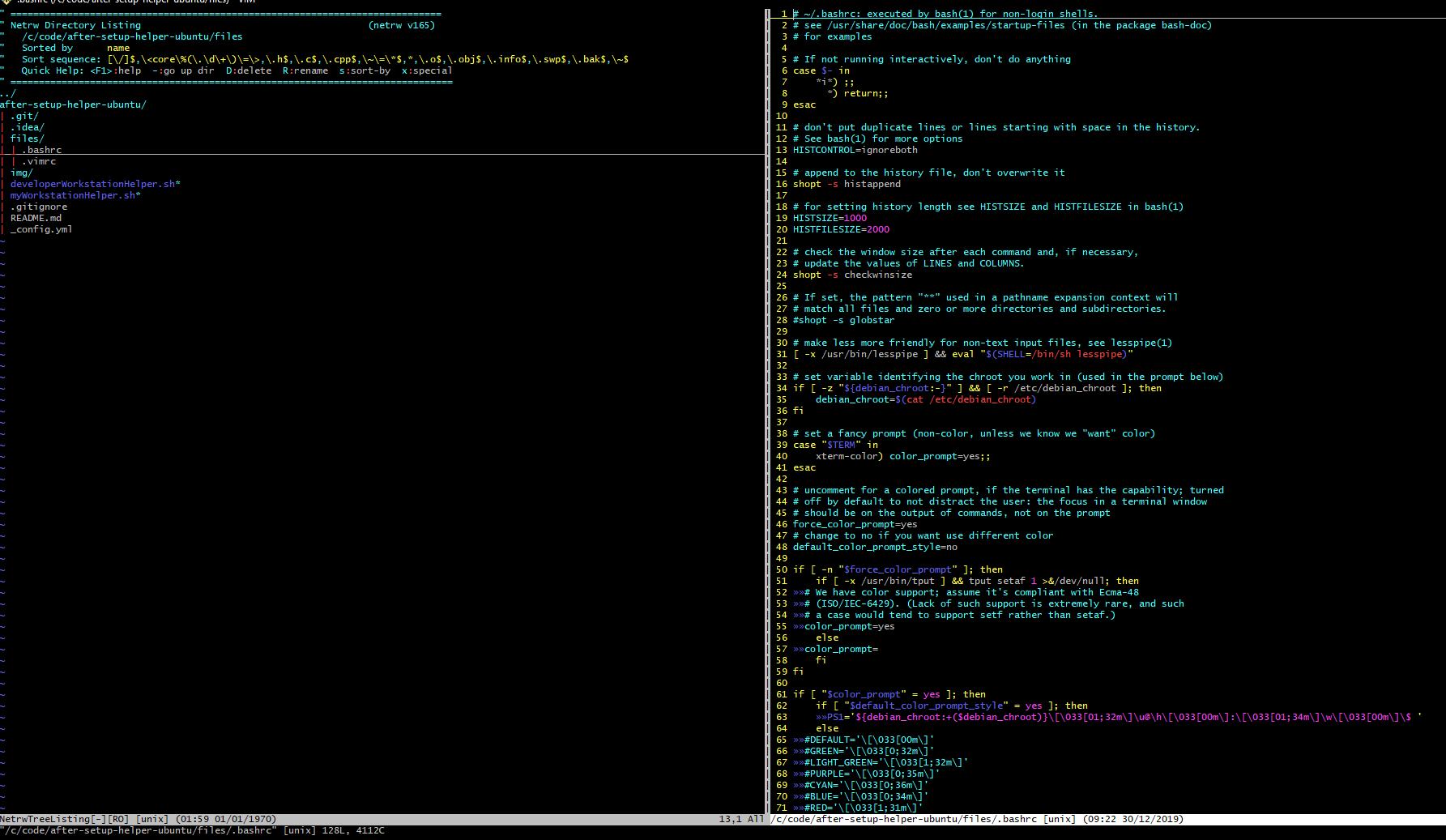Open developerWorkstationHelper.sh* script

[x=96, y=184]
